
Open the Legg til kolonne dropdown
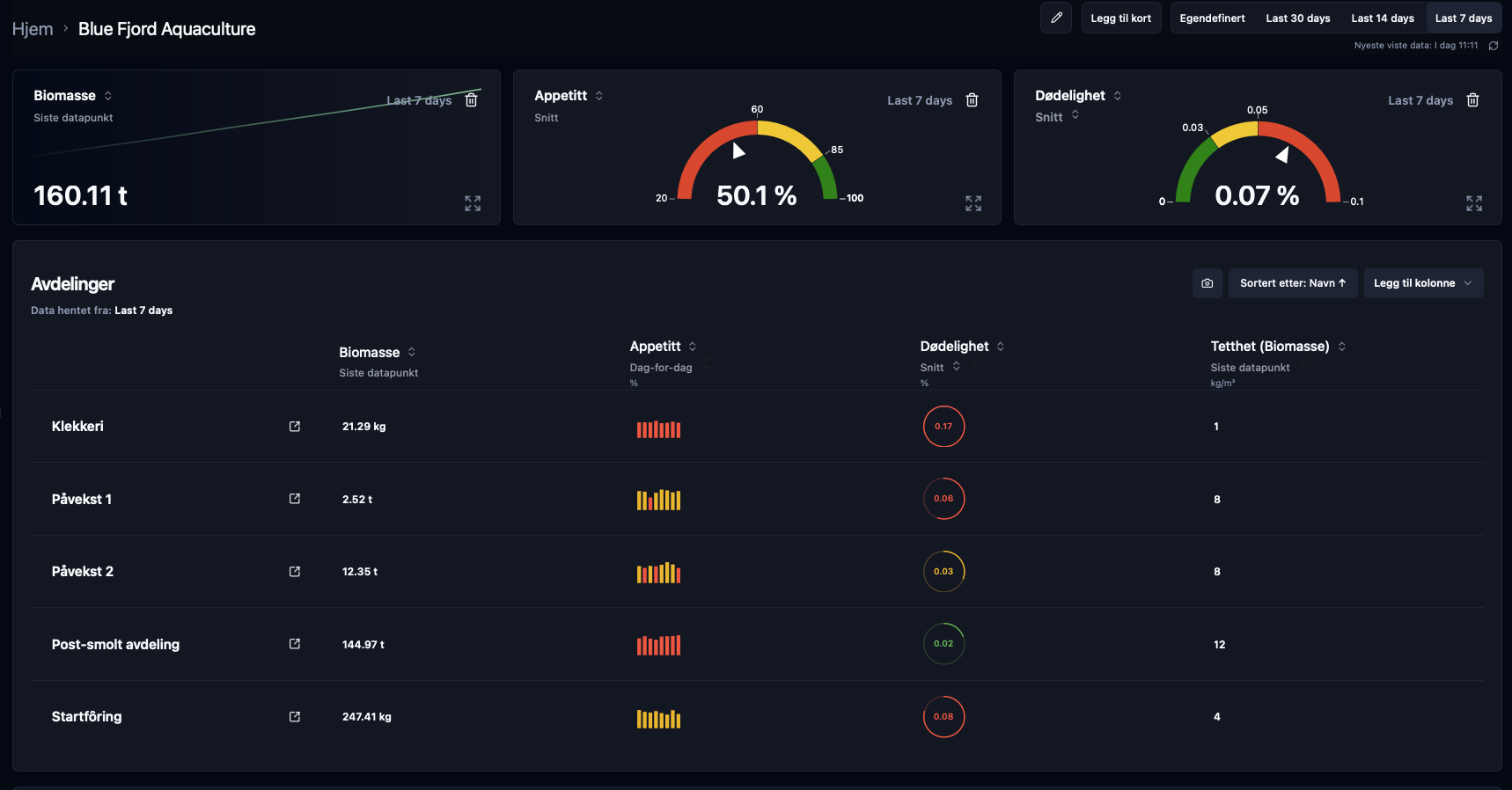coord(1423,283)
